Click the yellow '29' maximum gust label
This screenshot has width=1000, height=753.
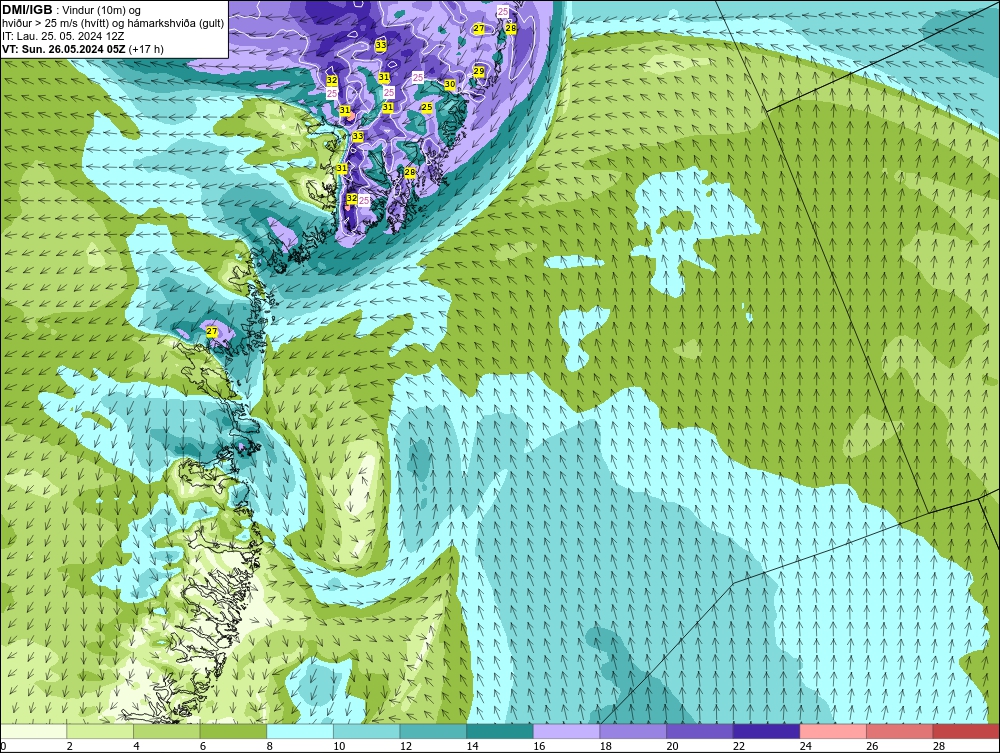pyautogui.click(x=479, y=71)
